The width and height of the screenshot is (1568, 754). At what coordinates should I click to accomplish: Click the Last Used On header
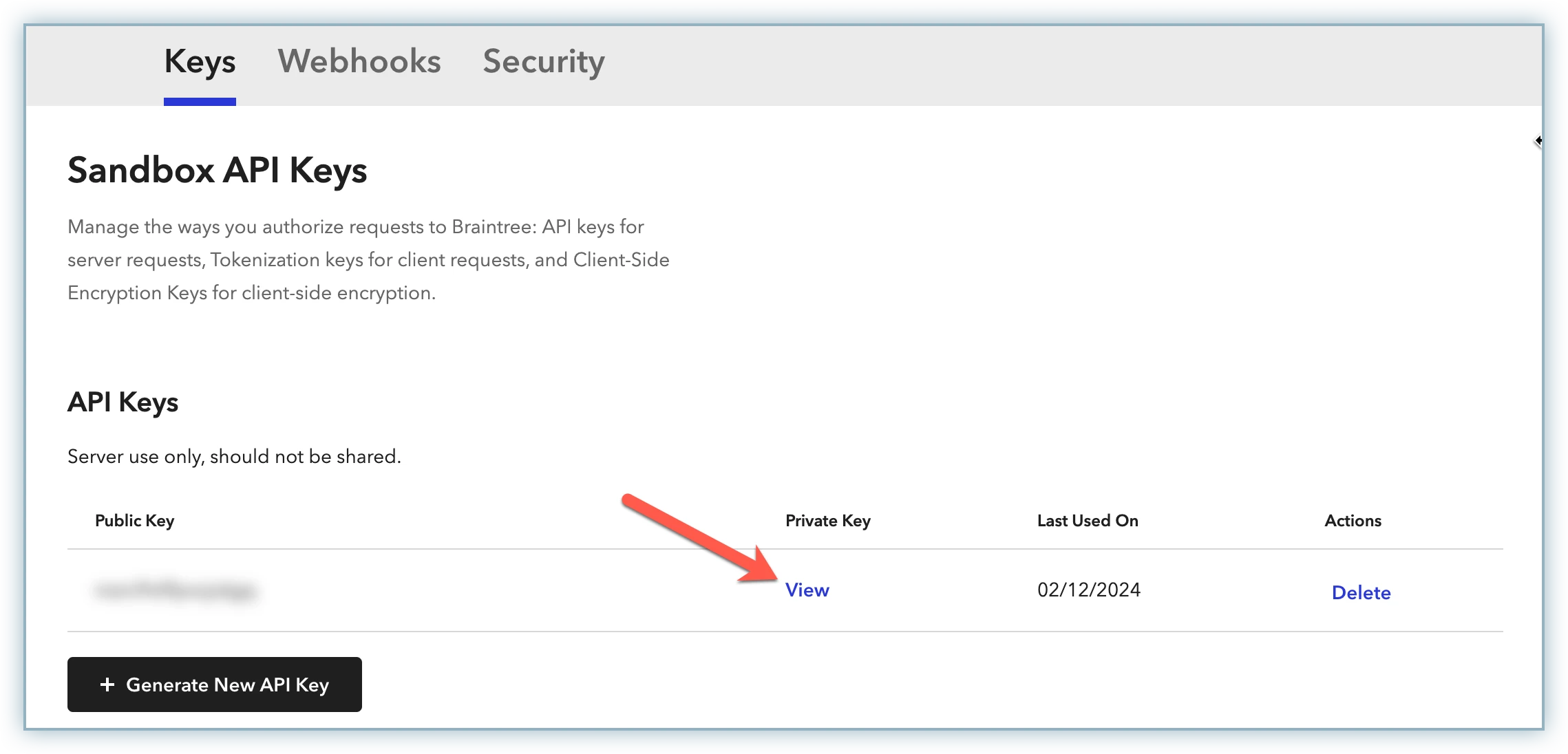coord(1087,521)
